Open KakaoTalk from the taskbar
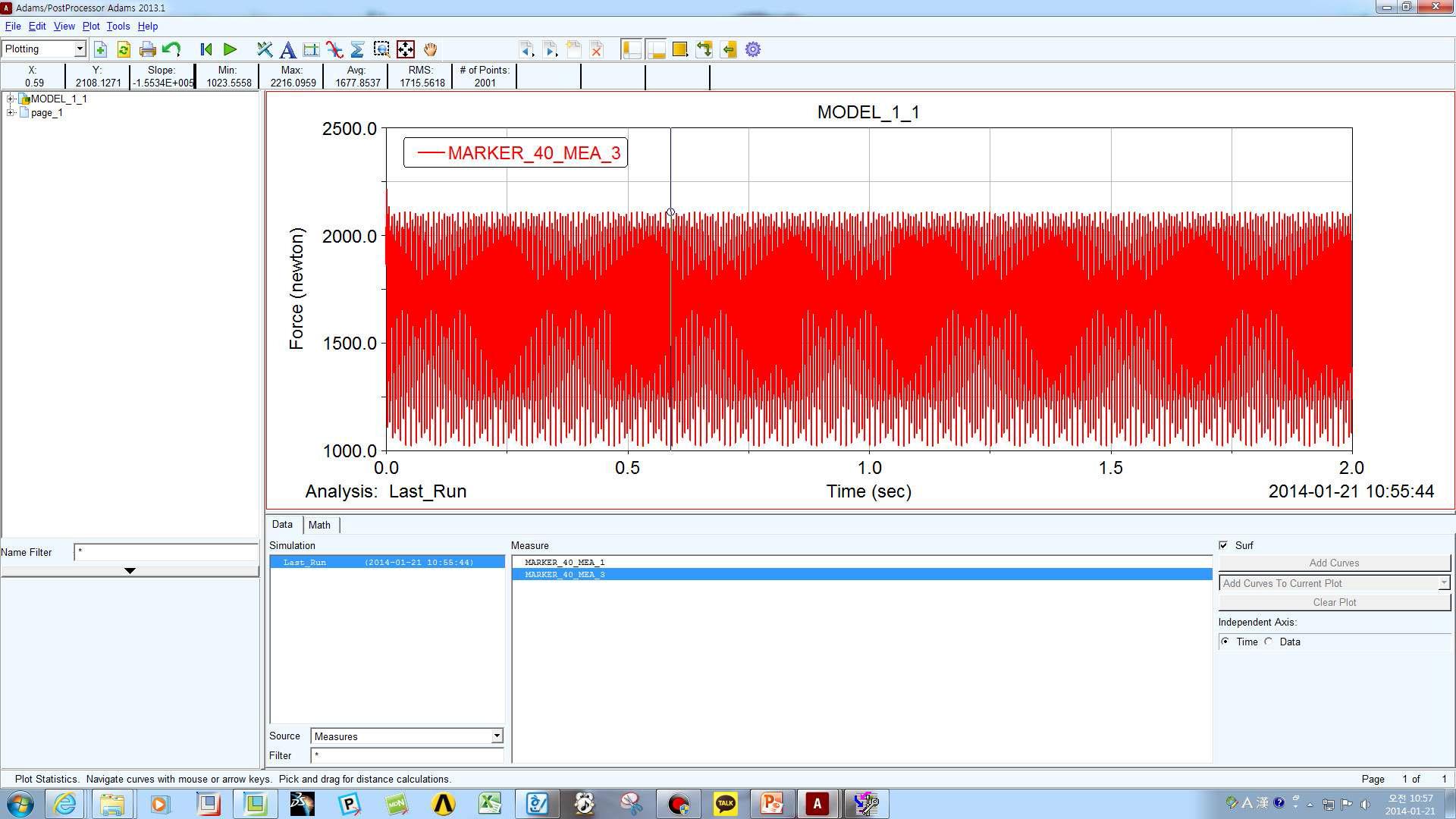This screenshot has height=819, width=1456. [725, 803]
